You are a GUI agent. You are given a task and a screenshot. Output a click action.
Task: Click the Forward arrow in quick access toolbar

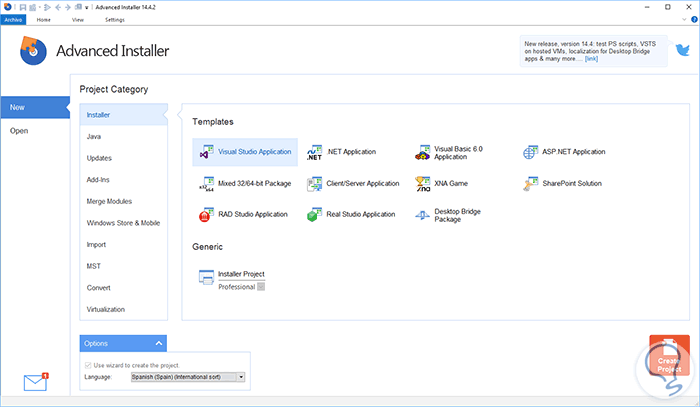tap(68, 7)
